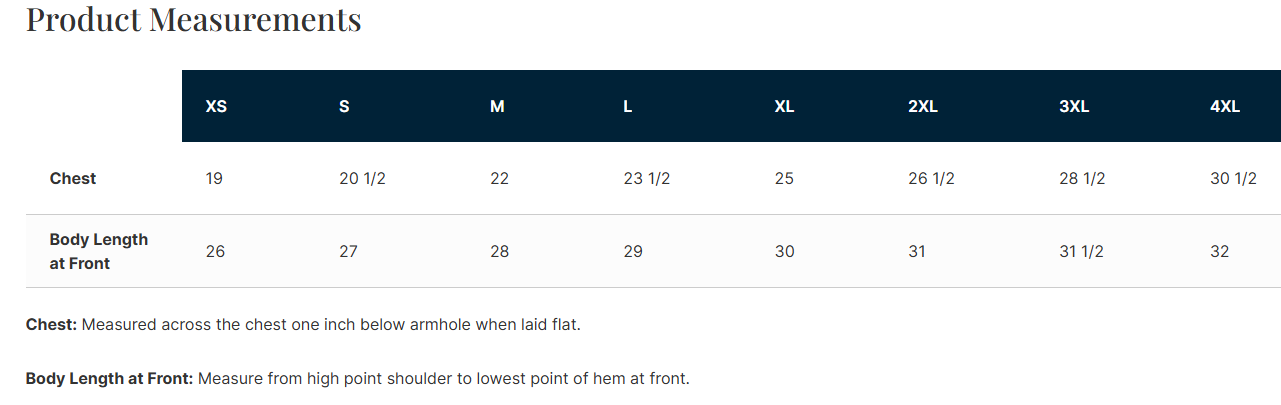The height and width of the screenshot is (405, 1281).
Task: Click the 2XL size column header
Action: [x=922, y=106]
